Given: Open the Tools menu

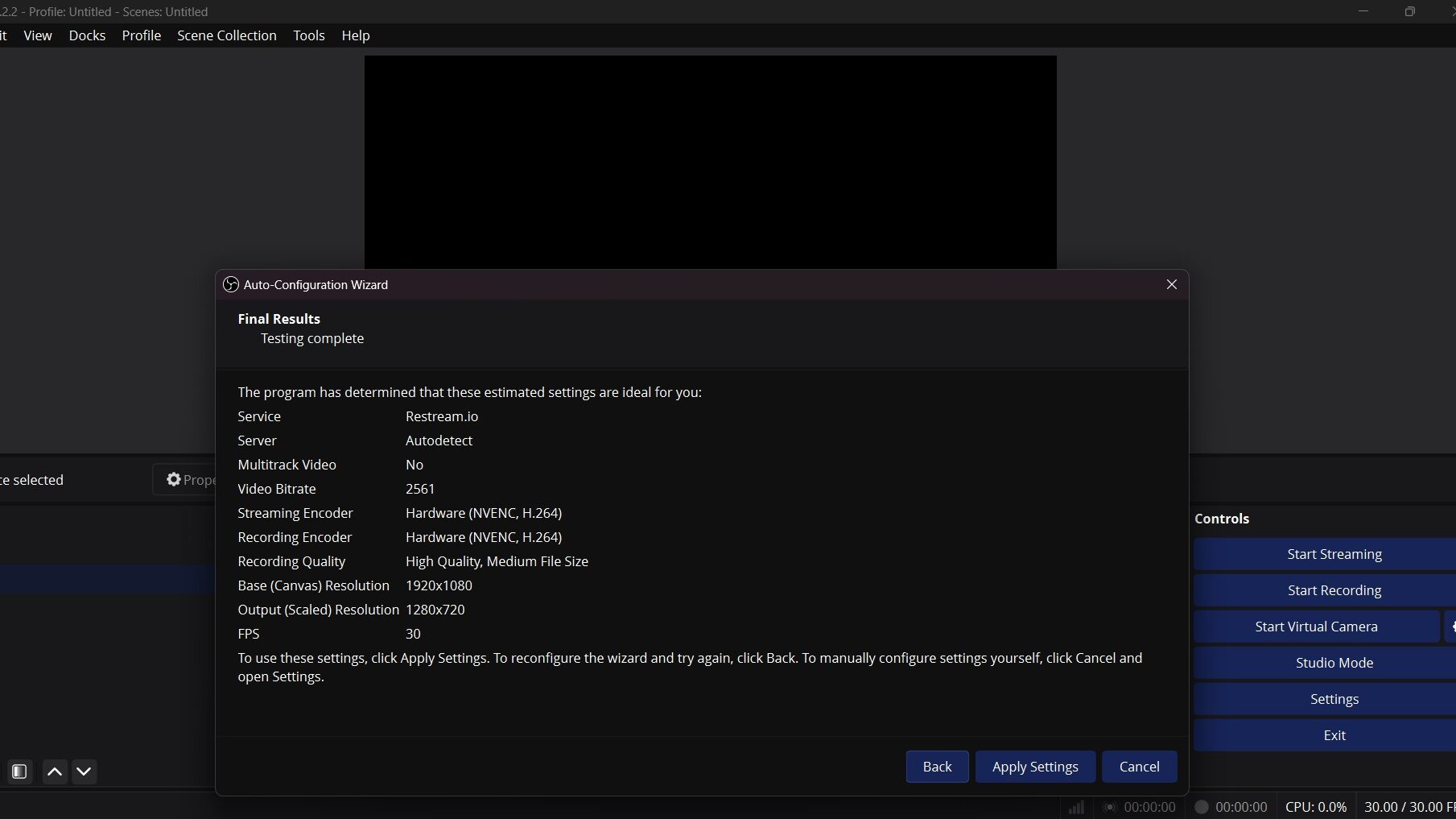Looking at the screenshot, I should [309, 35].
